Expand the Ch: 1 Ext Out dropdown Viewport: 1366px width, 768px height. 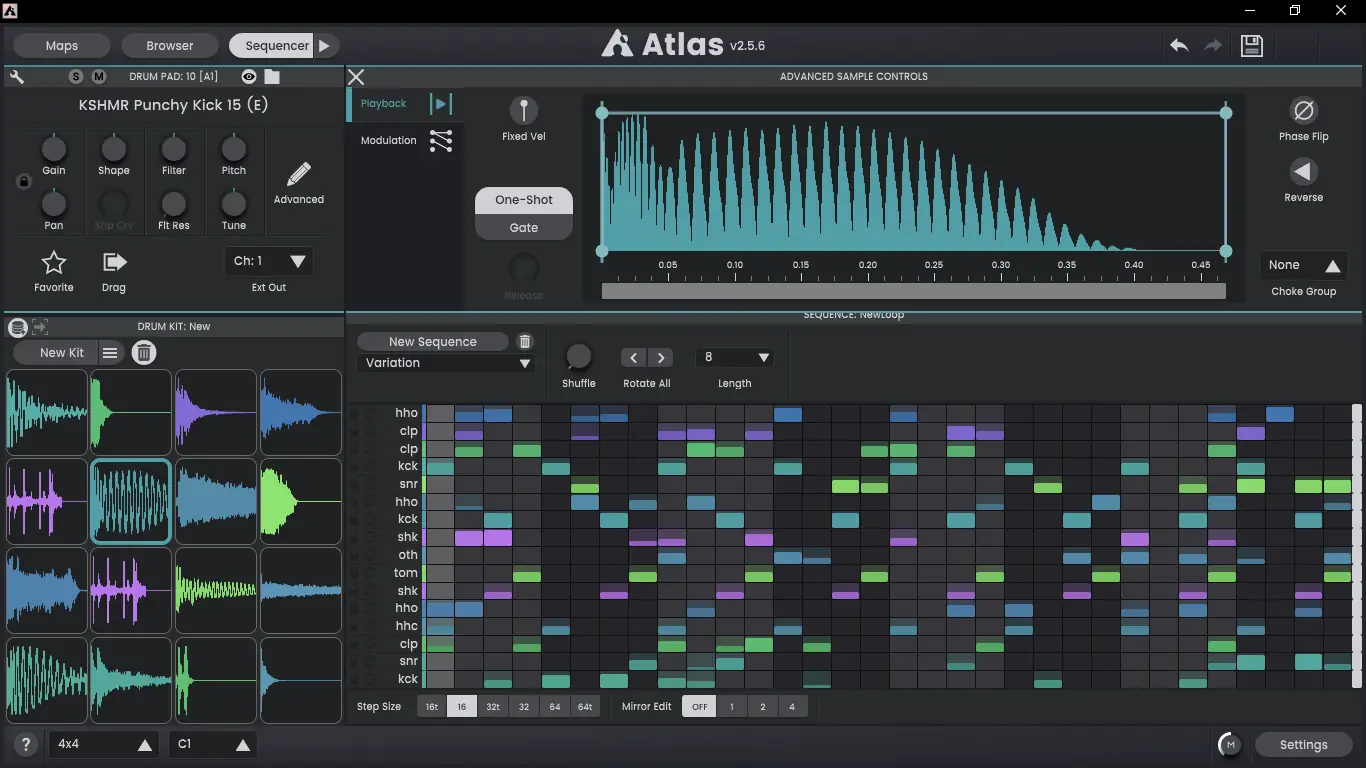[269, 261]
